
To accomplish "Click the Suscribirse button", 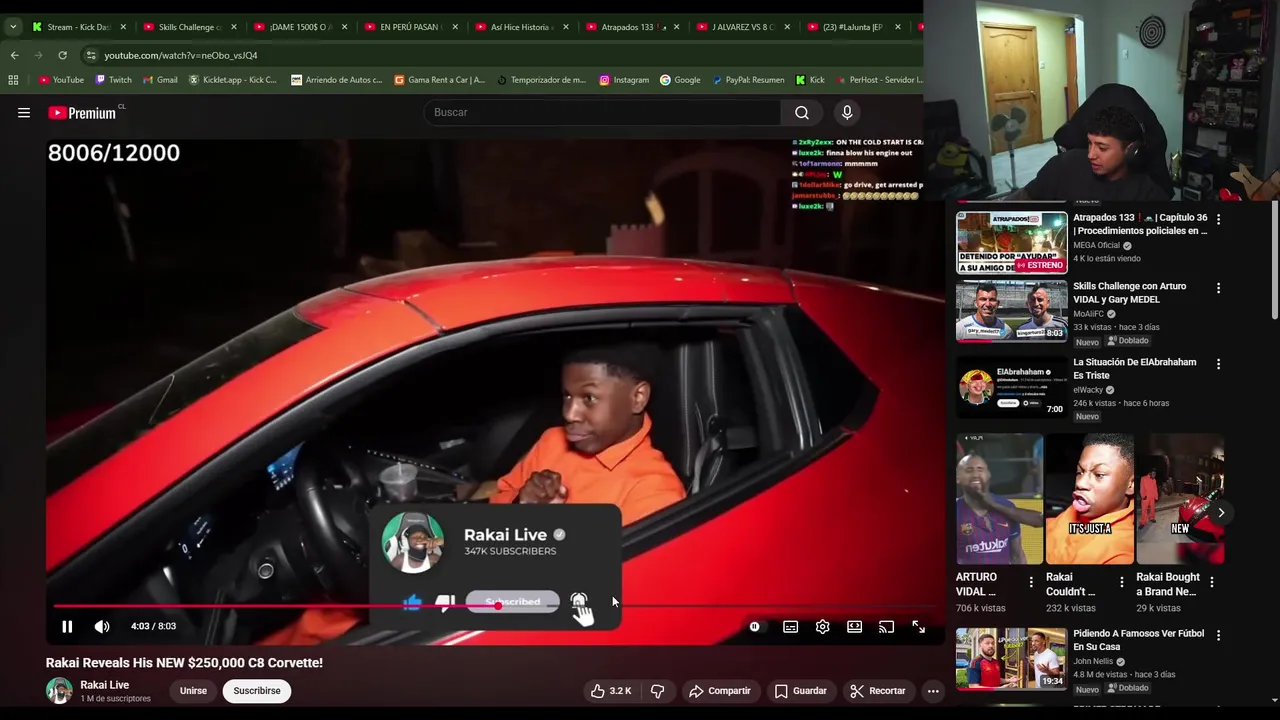I will coord(257,691).
